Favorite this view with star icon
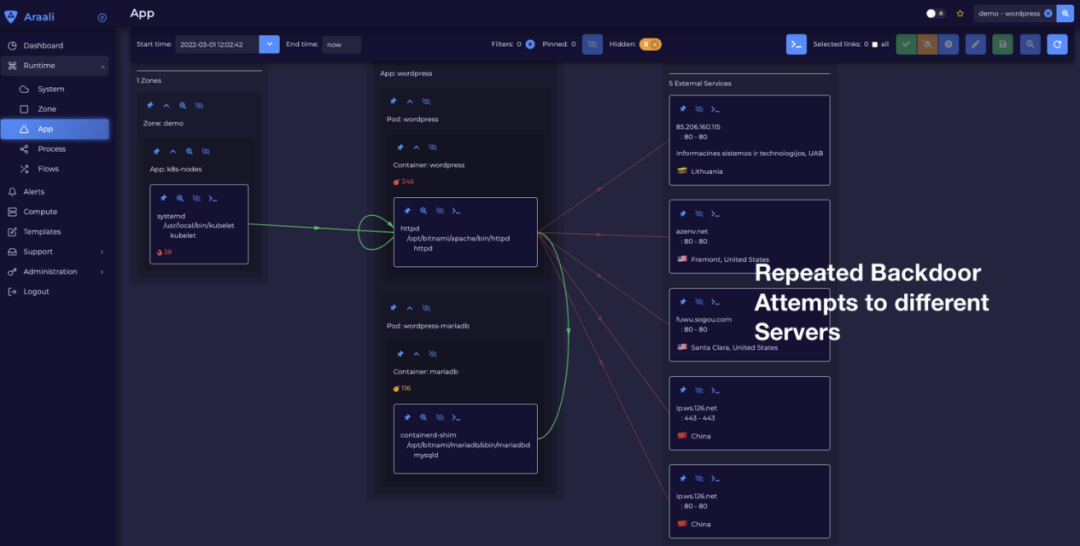 [x=960, y=13]
